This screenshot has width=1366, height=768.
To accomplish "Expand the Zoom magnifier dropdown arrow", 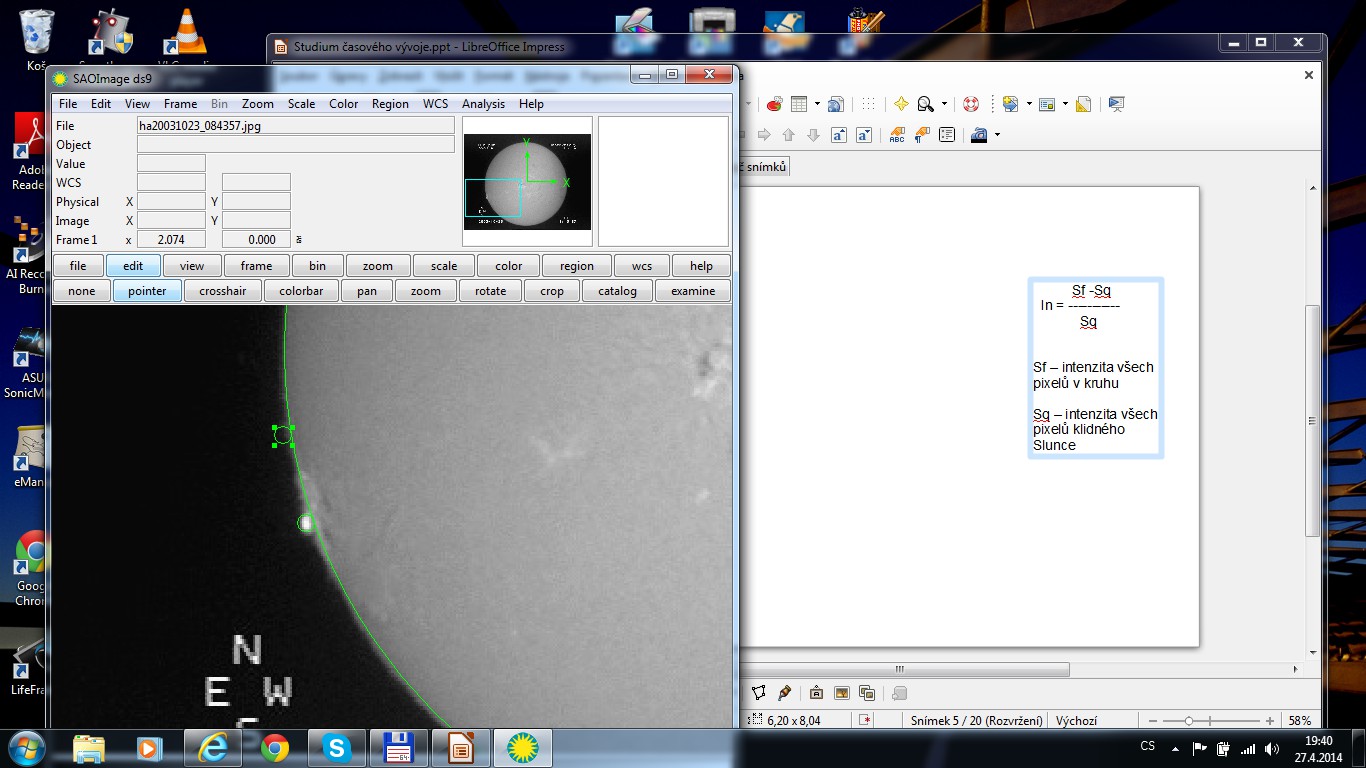I will (944, 104).
